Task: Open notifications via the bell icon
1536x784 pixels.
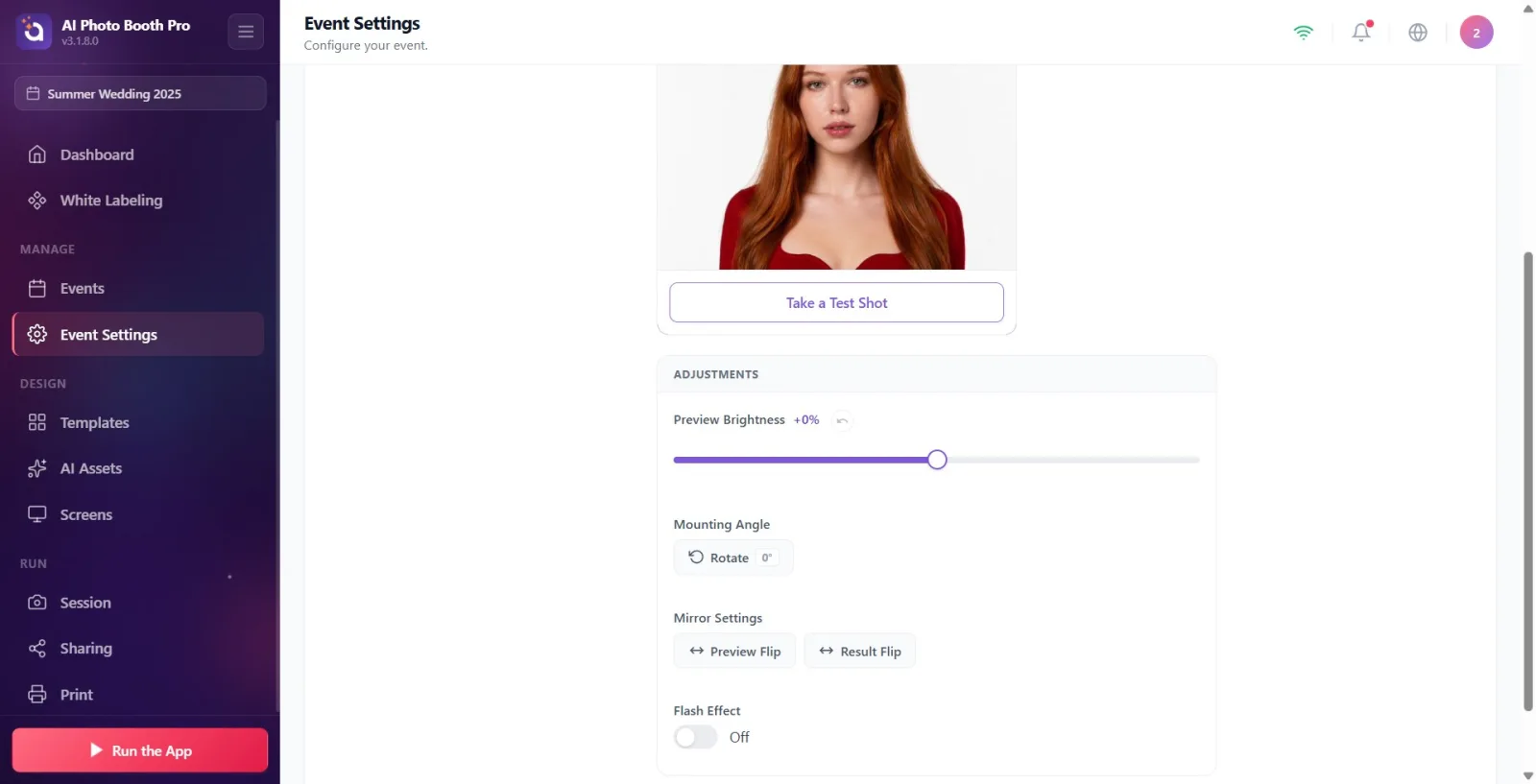Action: pos(1361,33)
